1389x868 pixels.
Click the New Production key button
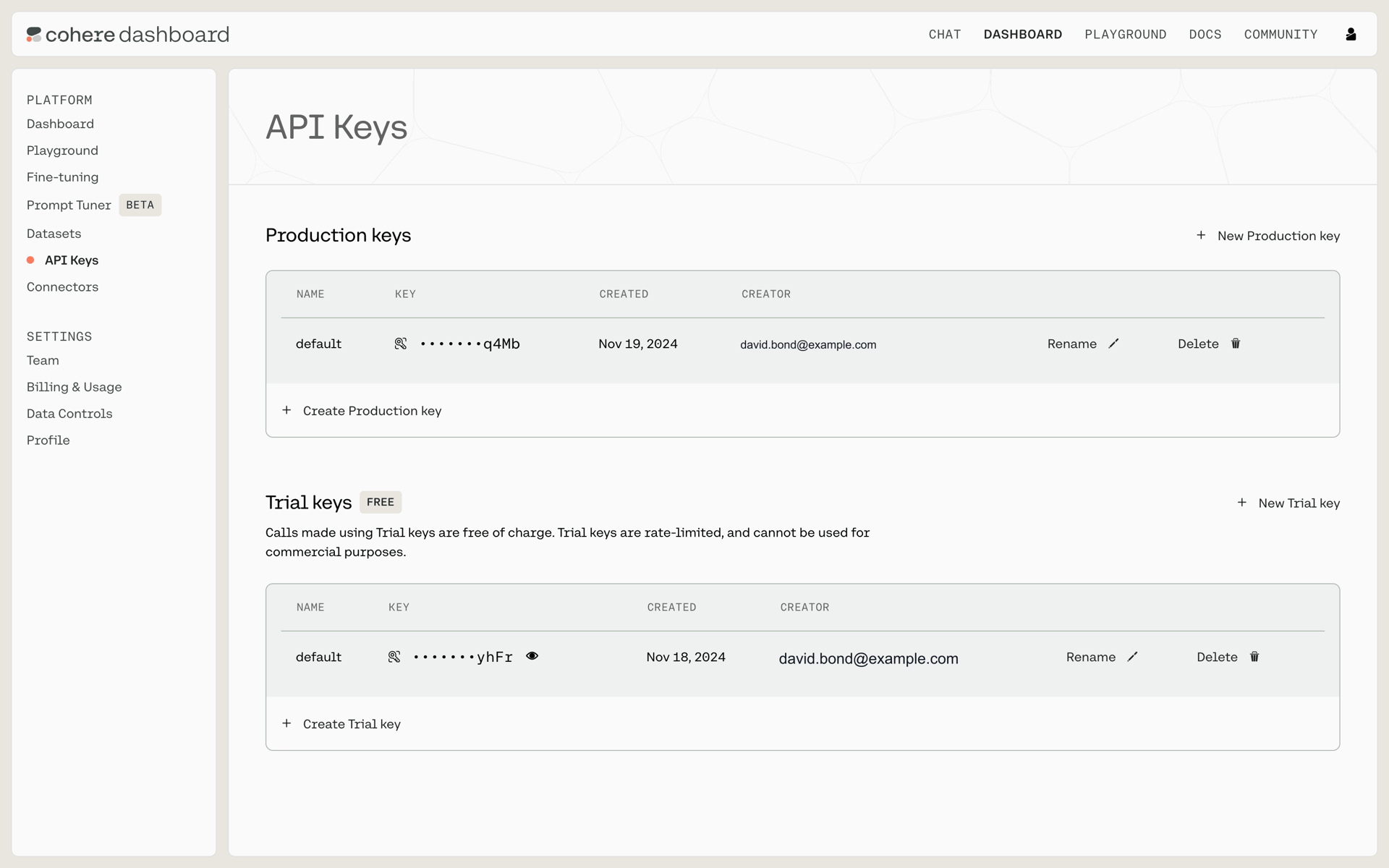(x=1267, y=236)
